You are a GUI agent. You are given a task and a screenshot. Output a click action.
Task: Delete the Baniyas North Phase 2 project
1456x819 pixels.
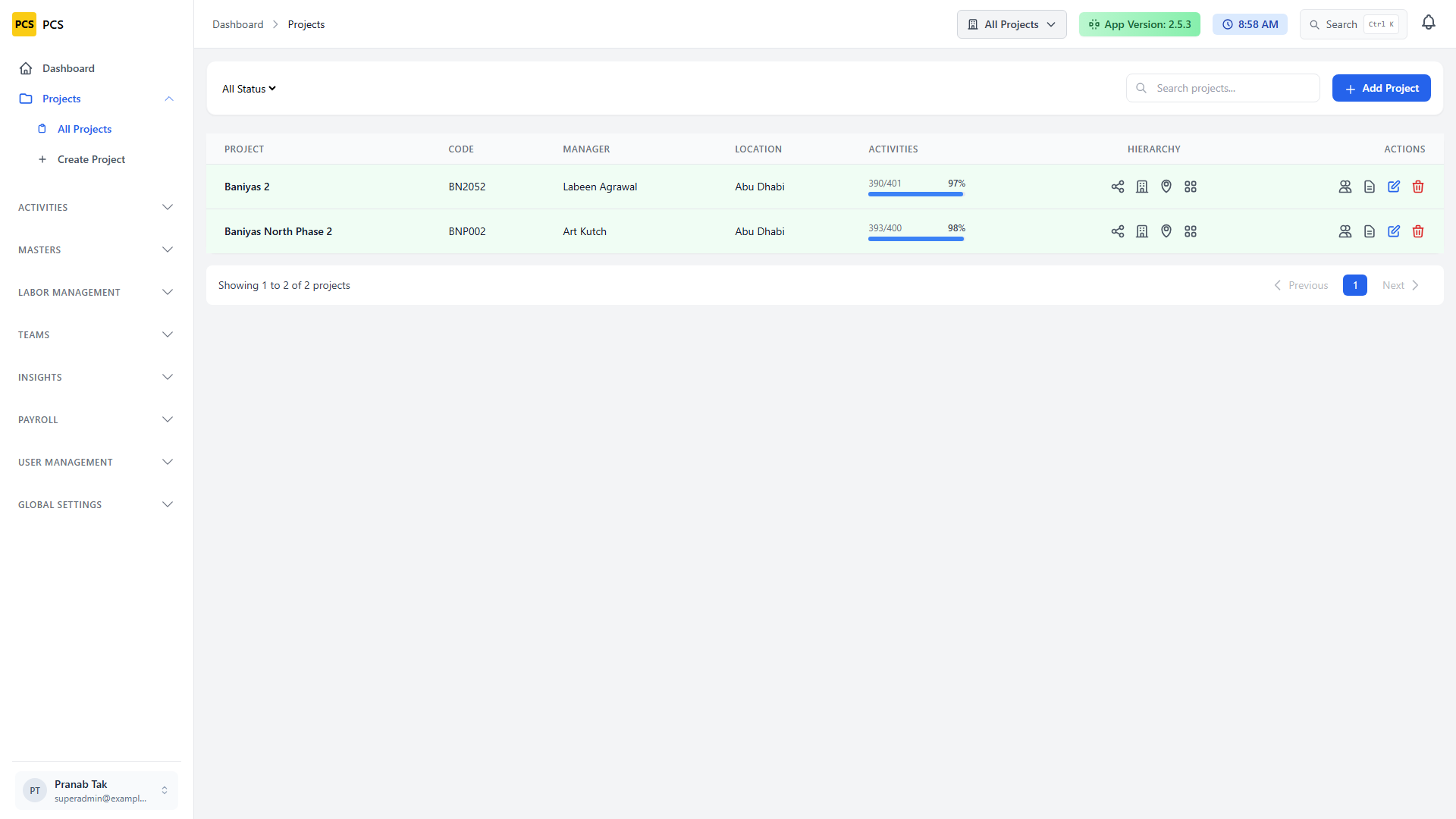click(1418, 231)
